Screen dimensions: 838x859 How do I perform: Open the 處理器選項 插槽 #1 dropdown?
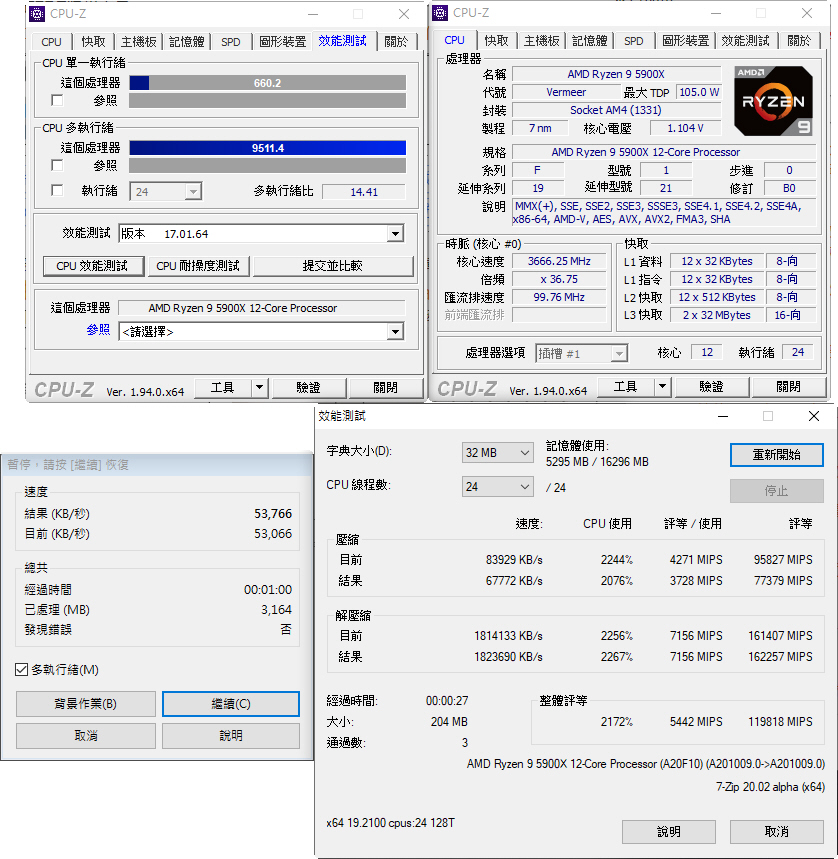(581, 353)
